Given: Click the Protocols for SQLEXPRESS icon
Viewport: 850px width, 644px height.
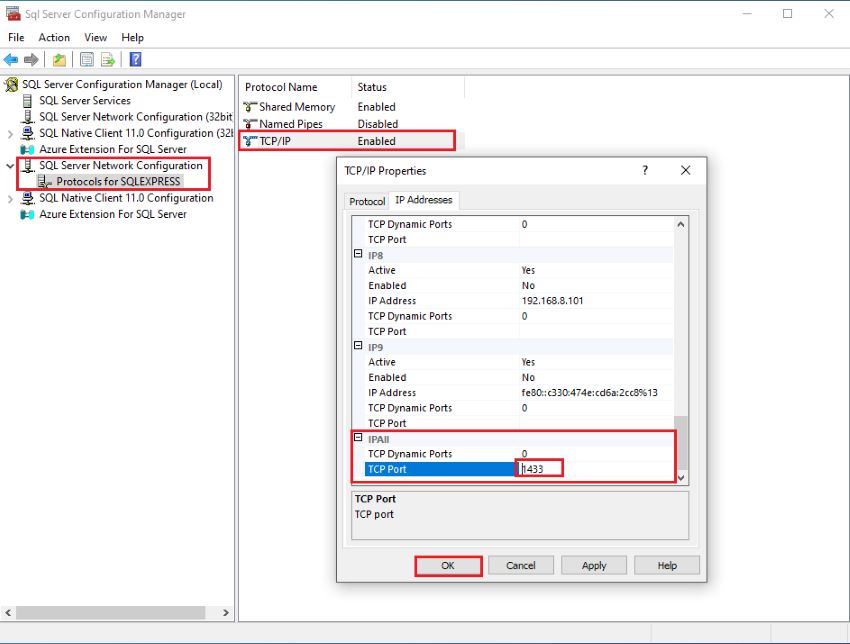Looking at the screenshot, I should click(45, 182).
